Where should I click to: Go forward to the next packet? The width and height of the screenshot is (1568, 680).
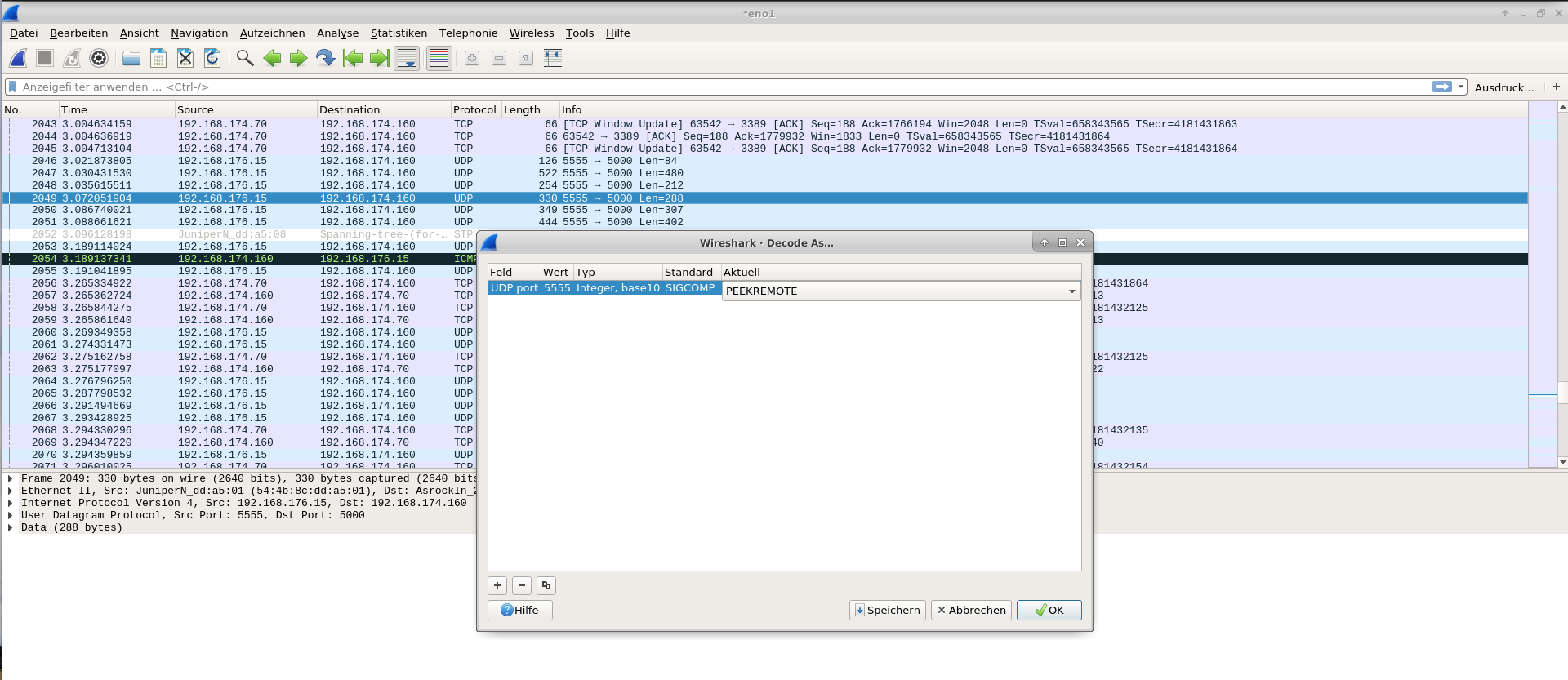coord(299,58)
